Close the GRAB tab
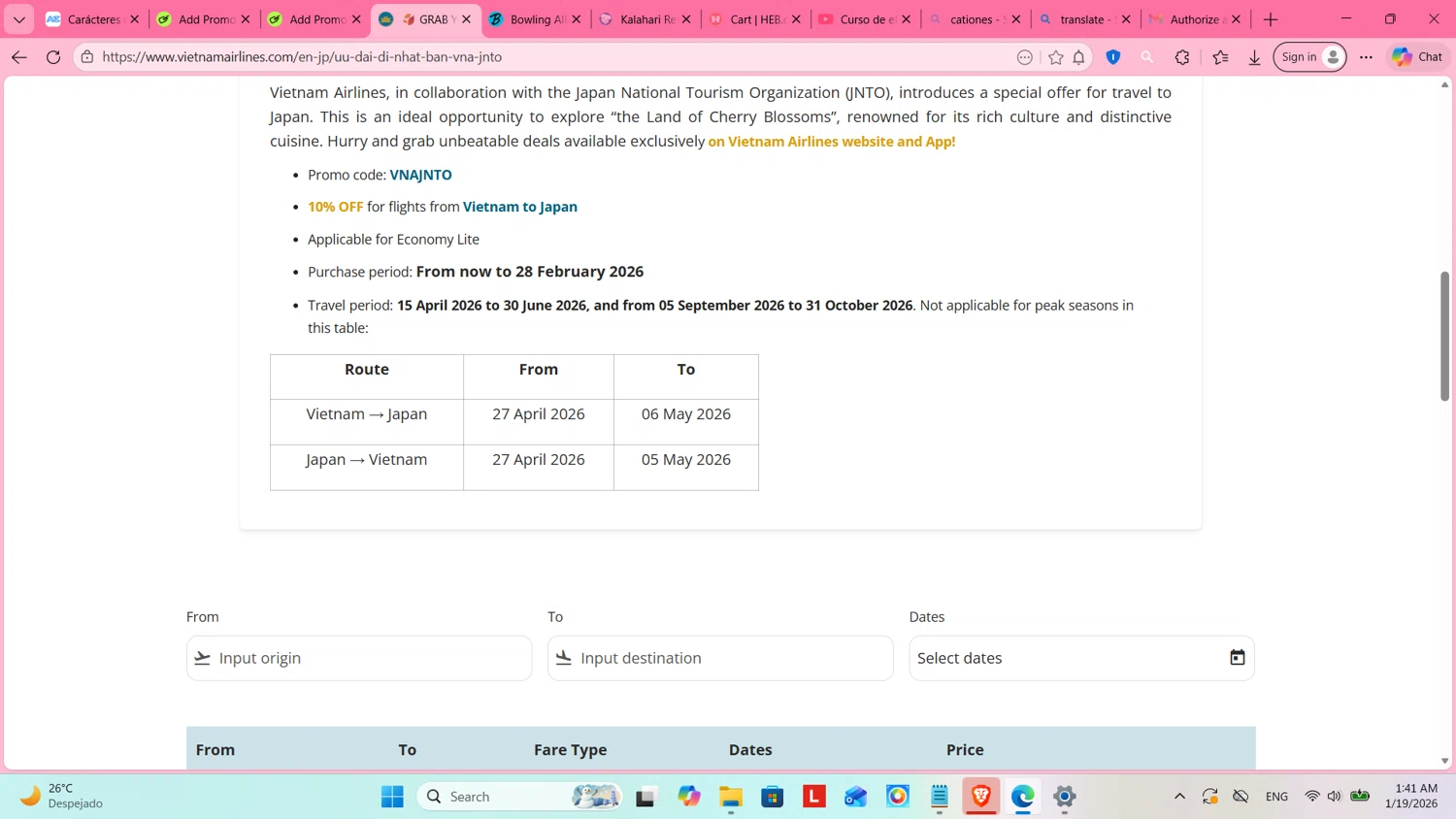1456x819 pixels. [466, 19]
